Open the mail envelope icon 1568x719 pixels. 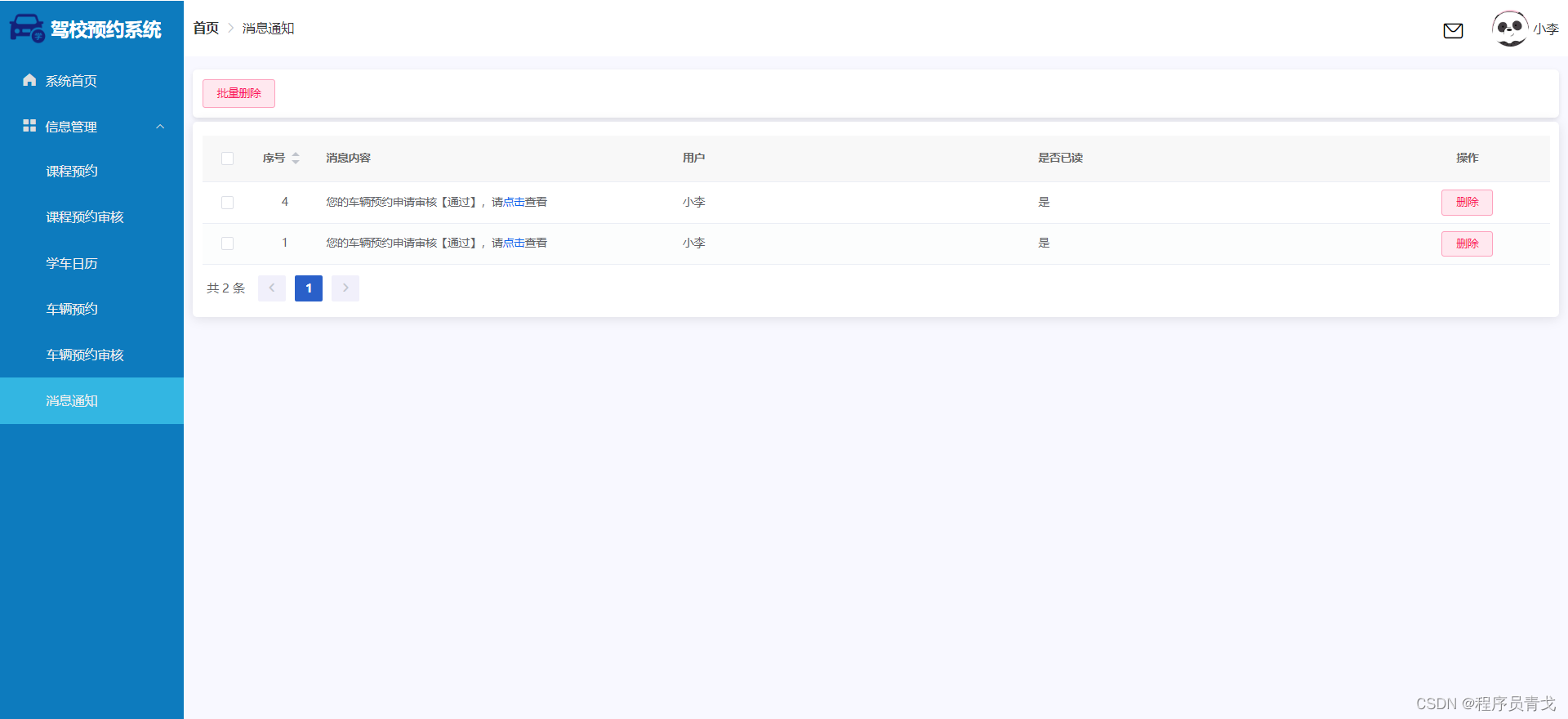[1453, 31]
